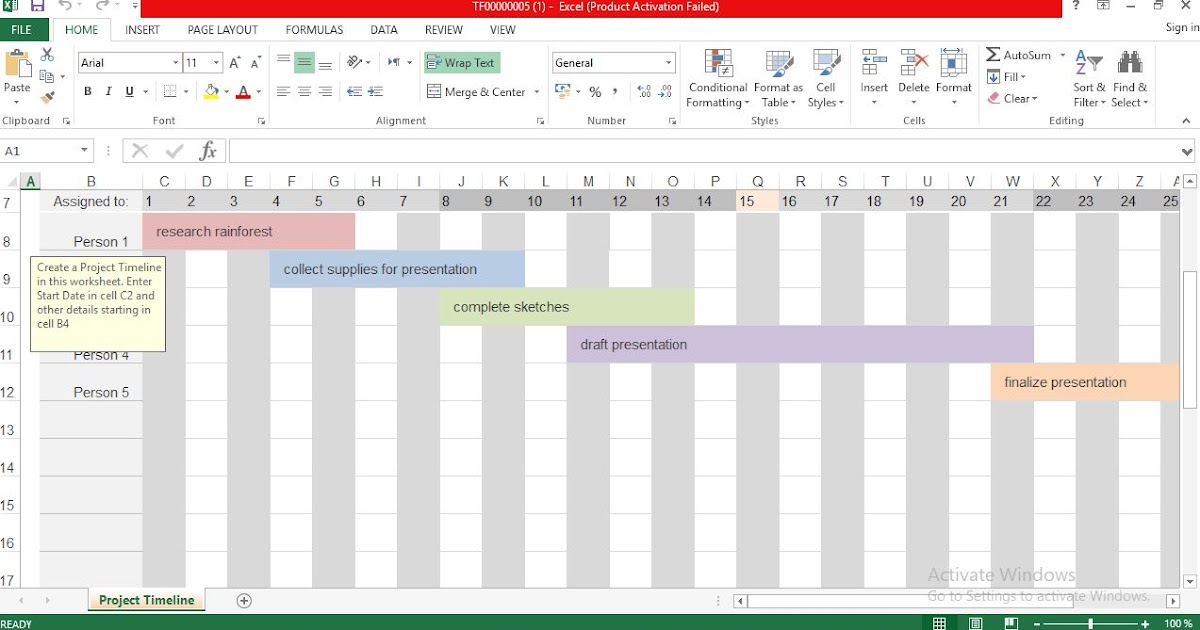
Task: Toggle Italic formatting
Action: coord(109,92)
